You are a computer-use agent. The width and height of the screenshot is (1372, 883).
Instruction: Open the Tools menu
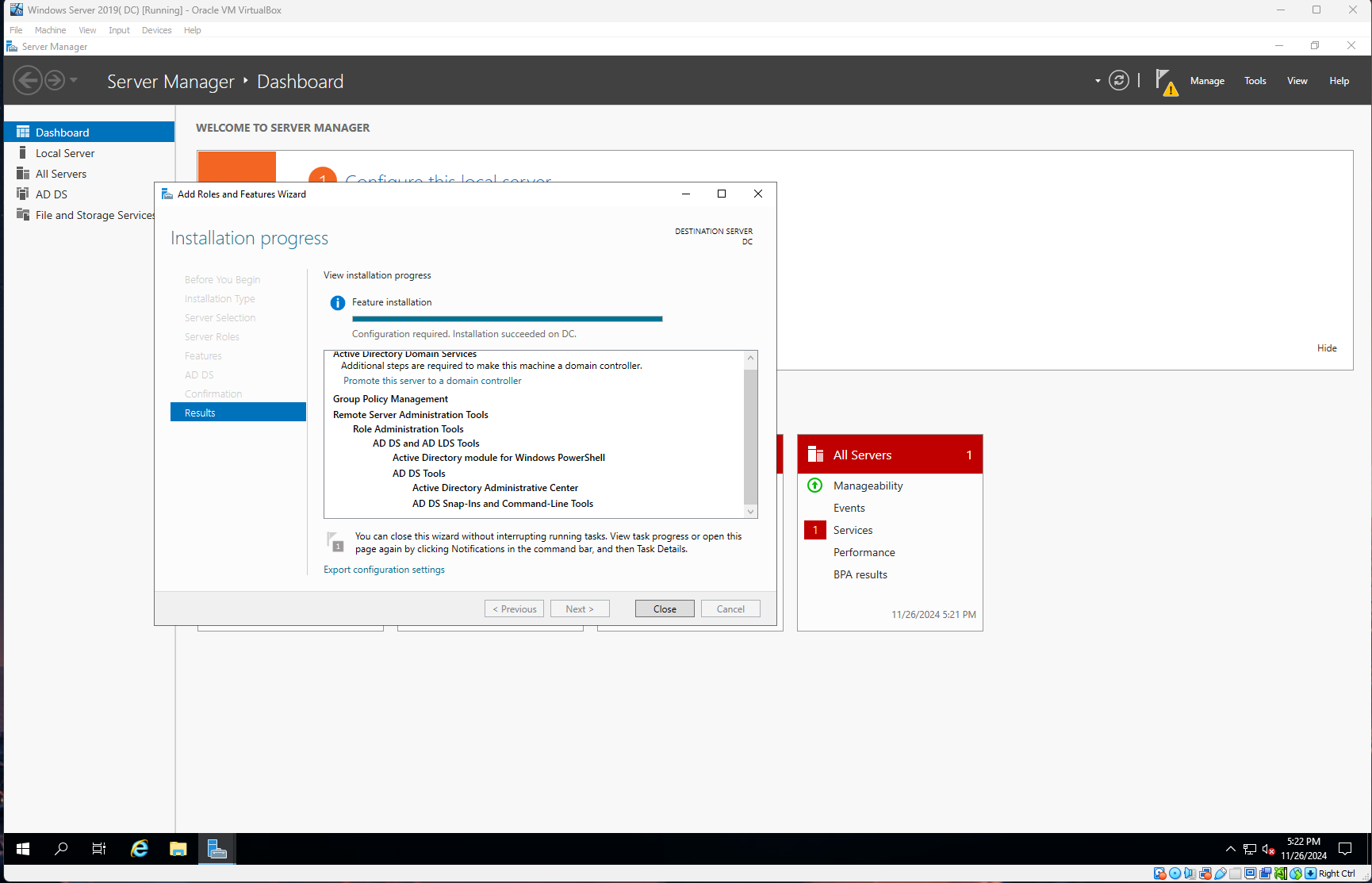pyautogui.click(x=1255, y=81)
